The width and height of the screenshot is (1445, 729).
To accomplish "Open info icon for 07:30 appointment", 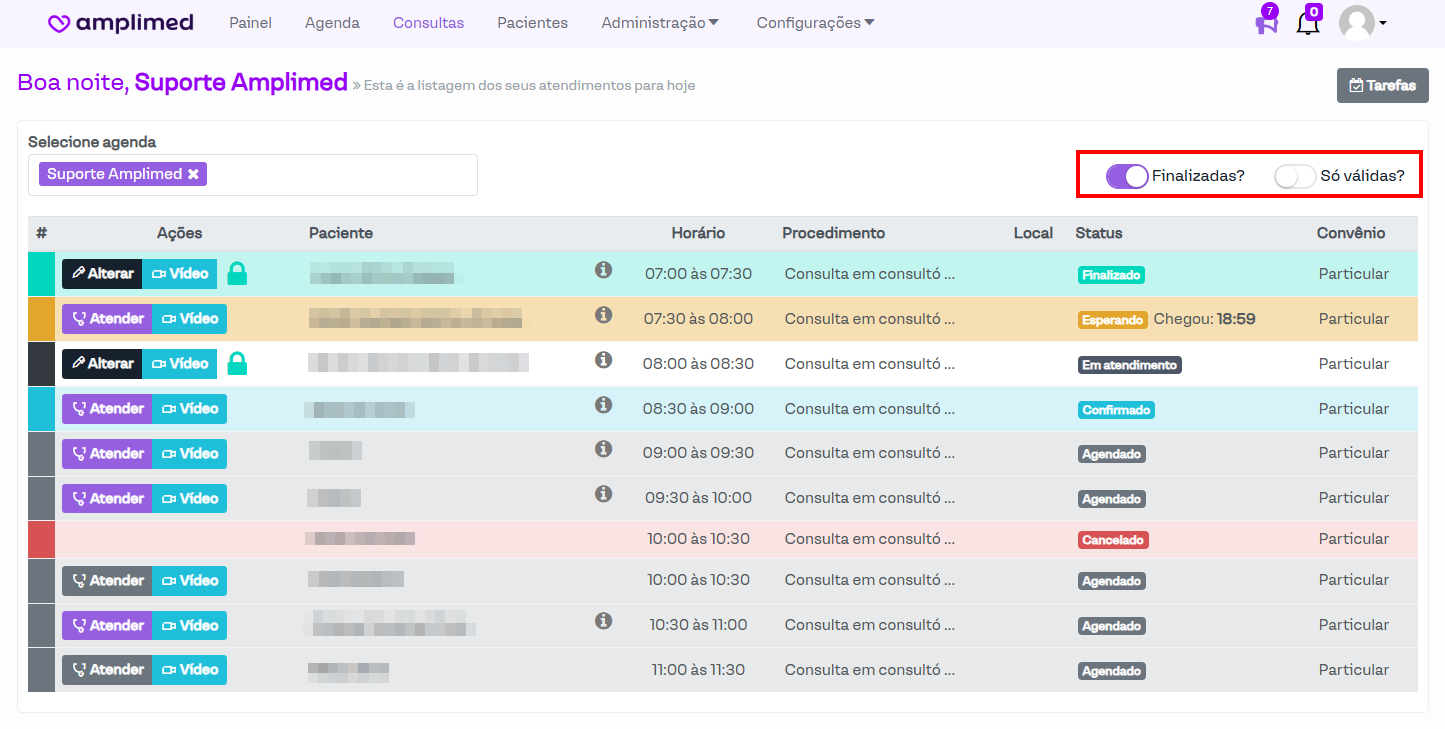I will pos(603,315).
